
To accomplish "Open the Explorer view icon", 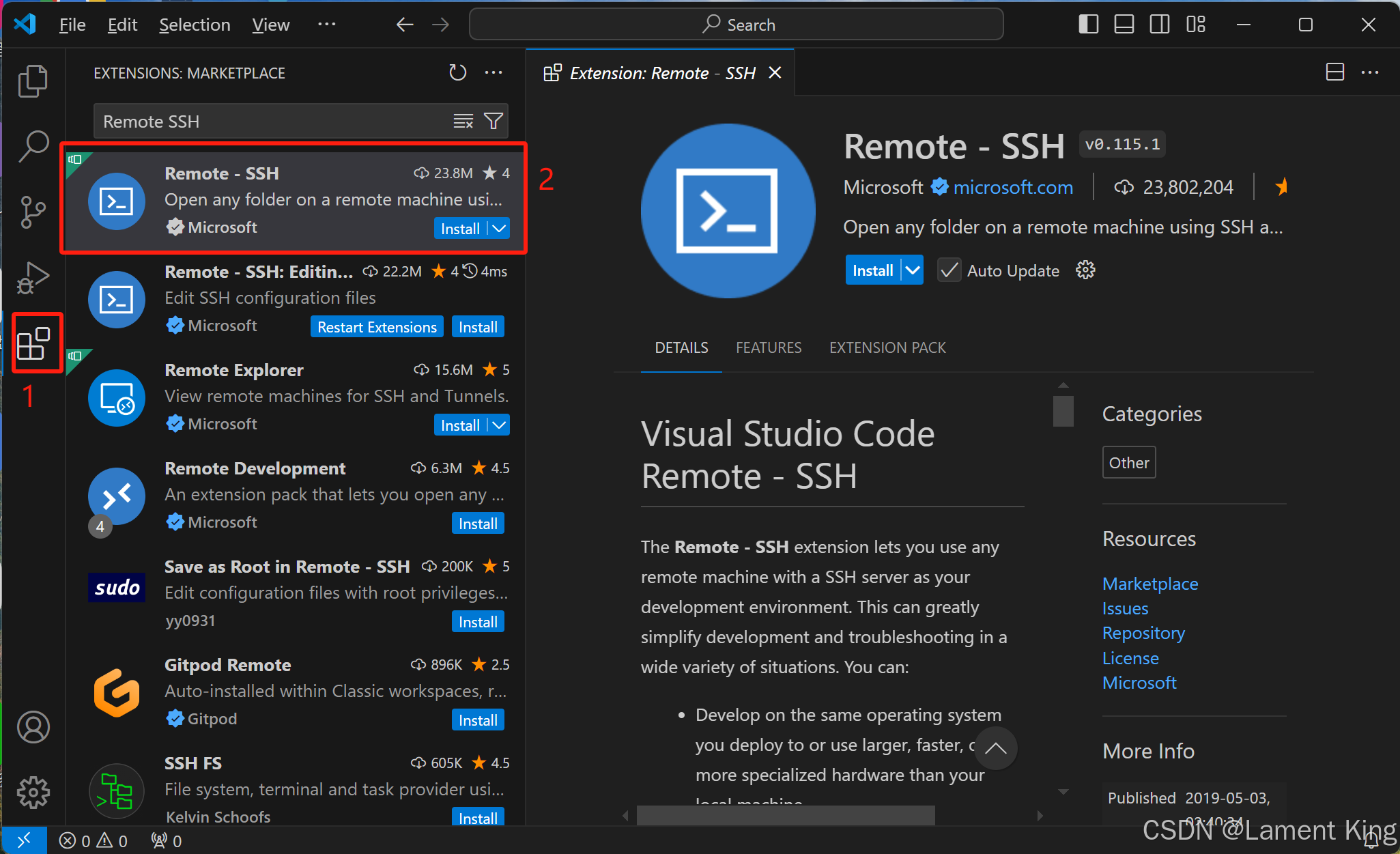I will pyautogui.click(x=33, y=81).
